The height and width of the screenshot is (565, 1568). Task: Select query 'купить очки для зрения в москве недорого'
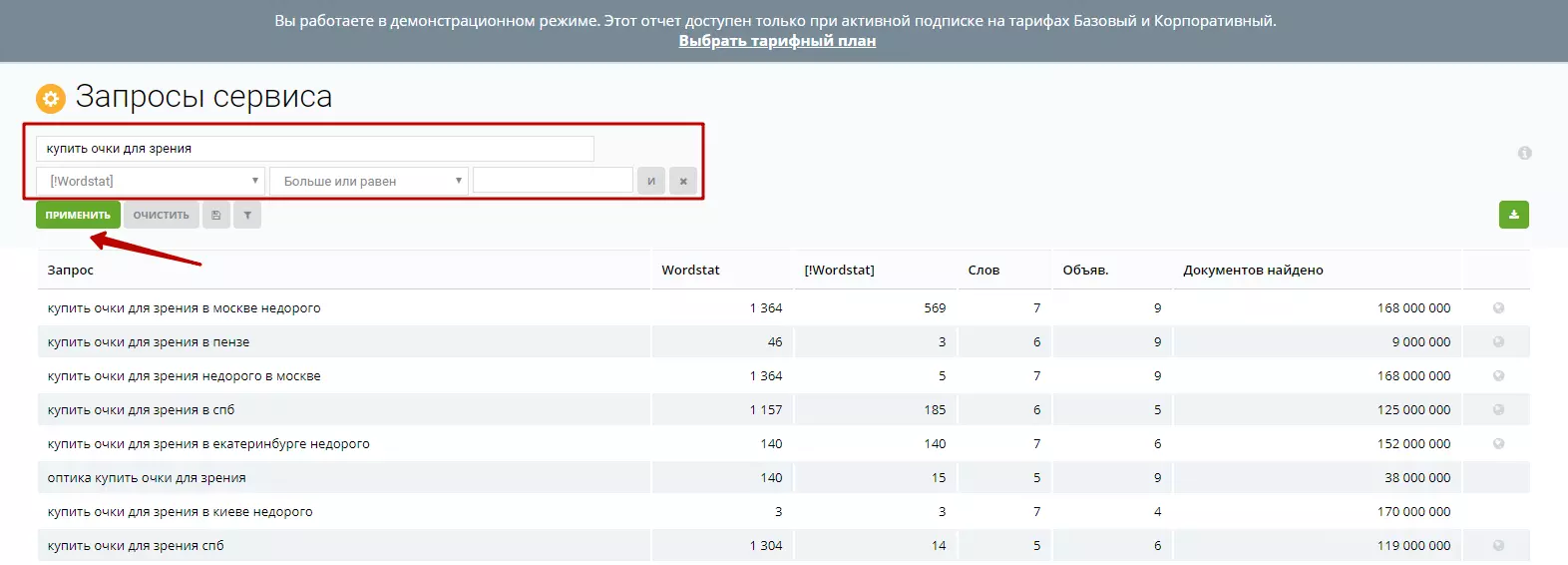tap(184, 308)
